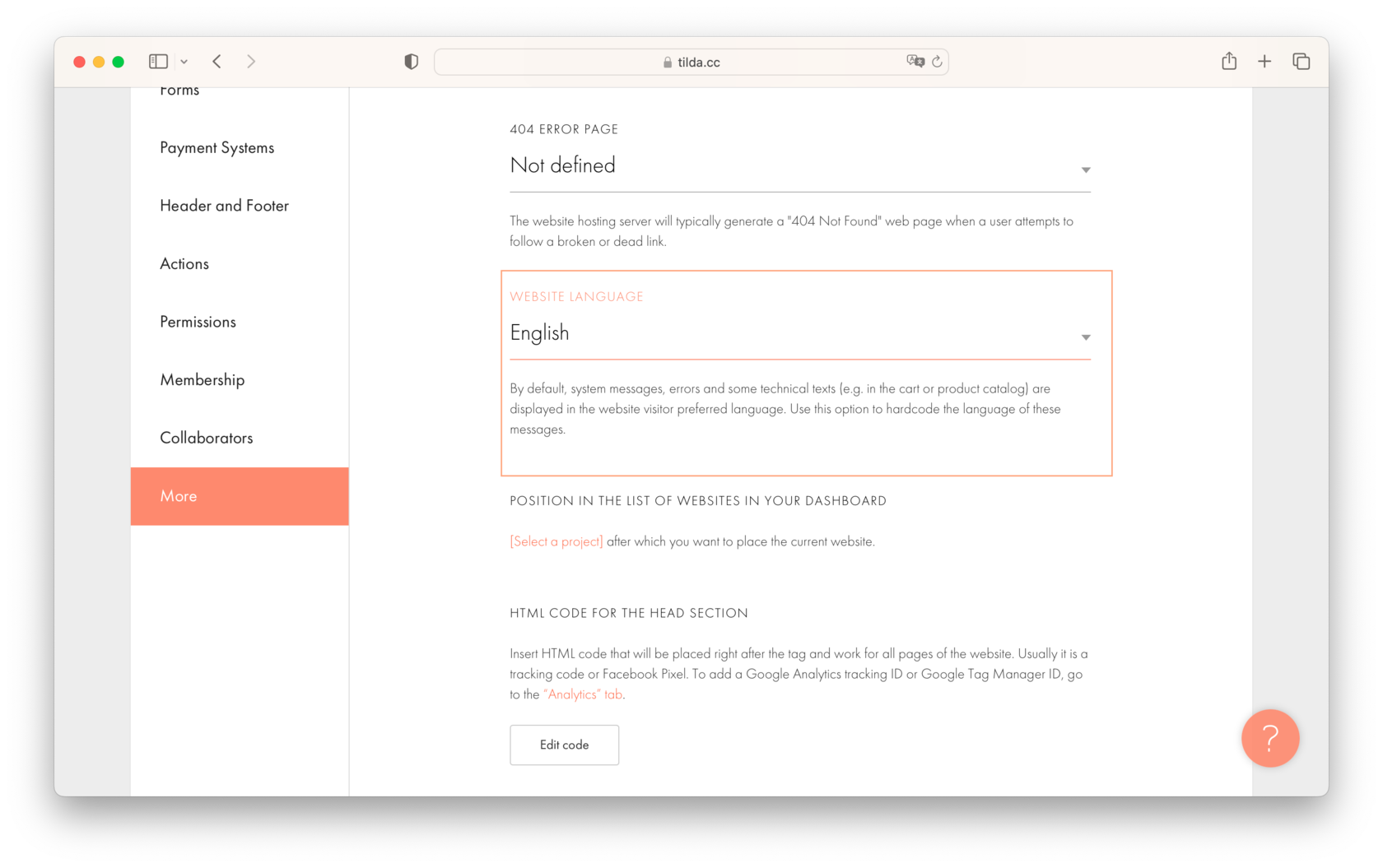The image size is (1383, 868).
Task: Reload the tilda.cc page
Action: coord(938,61)
